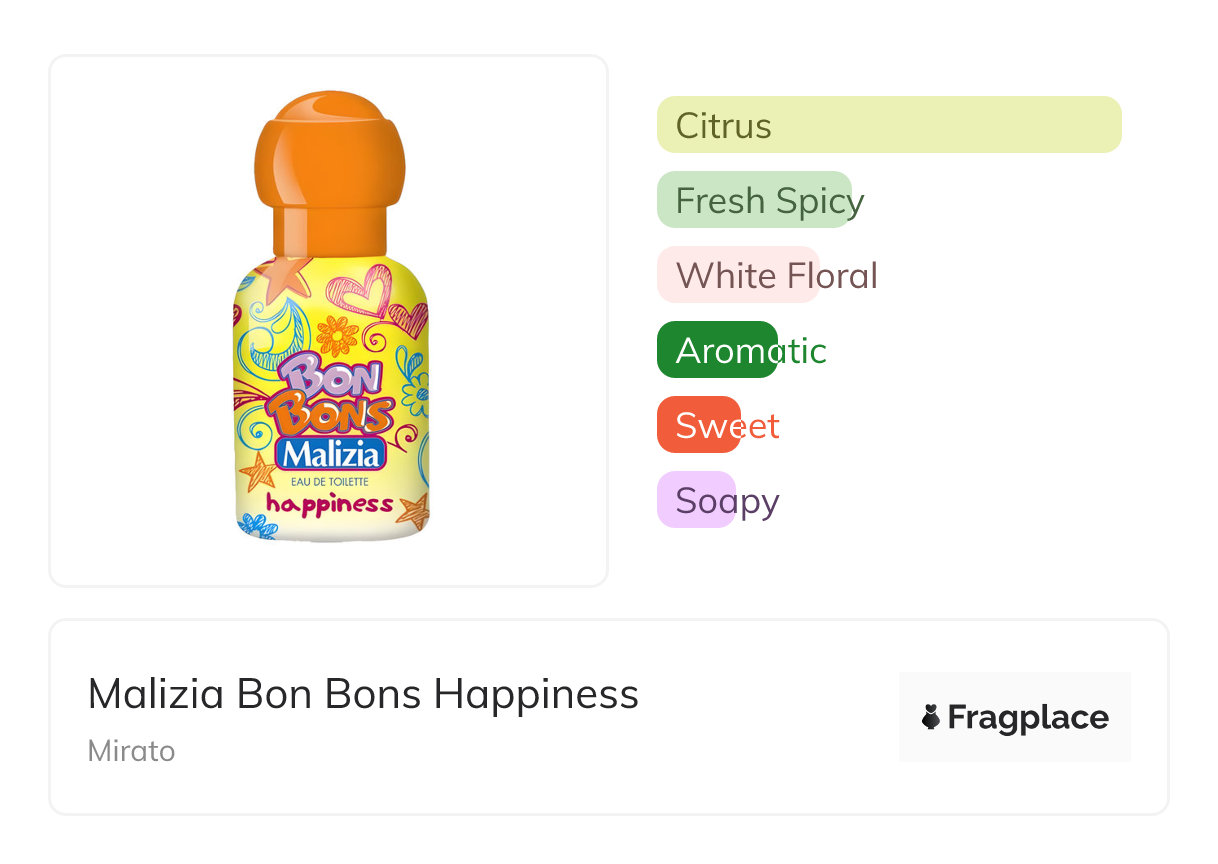
Task: Open the Mirato brand link
Action: [x=131, y=751]
